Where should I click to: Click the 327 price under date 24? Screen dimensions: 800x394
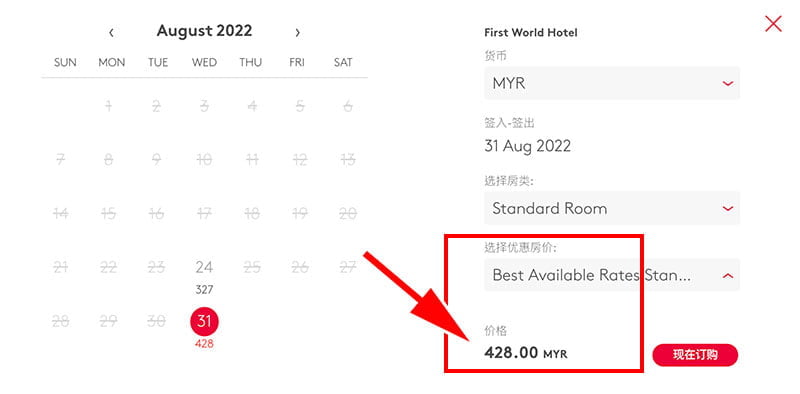click(x=204, y=290)
